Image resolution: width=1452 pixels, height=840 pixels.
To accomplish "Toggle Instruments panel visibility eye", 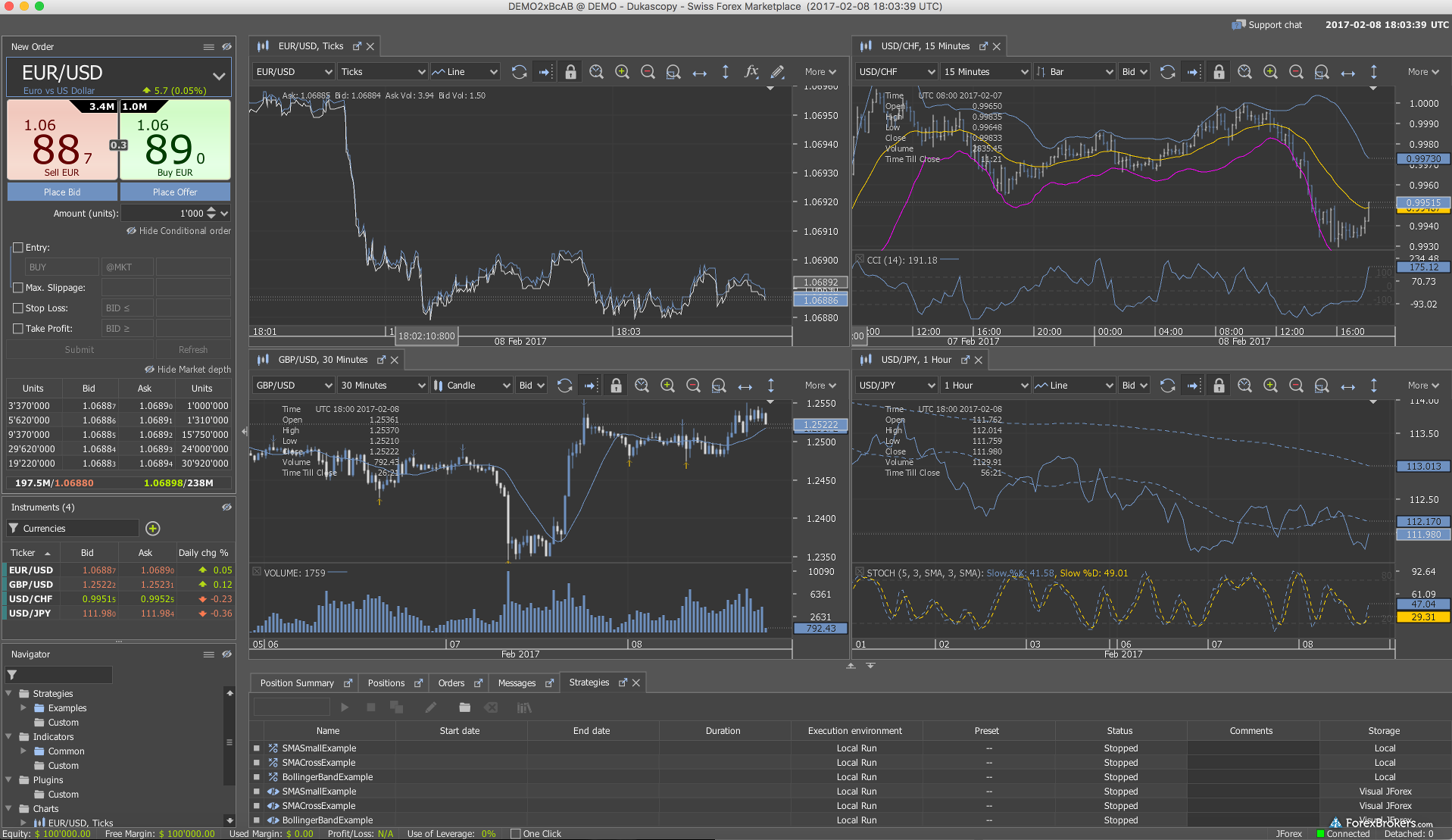I will [x=226, y=507].
